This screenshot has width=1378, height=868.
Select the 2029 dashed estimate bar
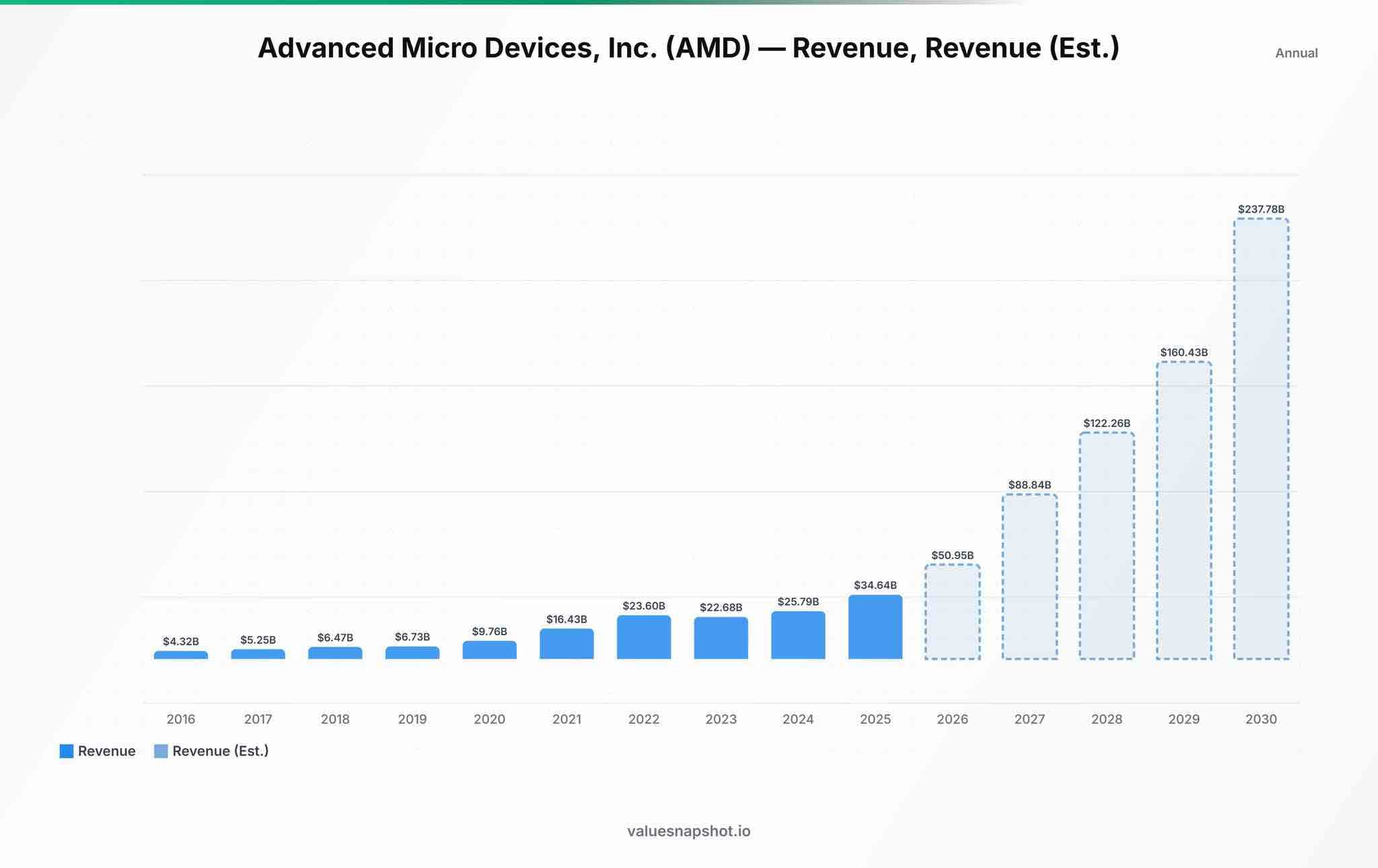coord(1184,510)
